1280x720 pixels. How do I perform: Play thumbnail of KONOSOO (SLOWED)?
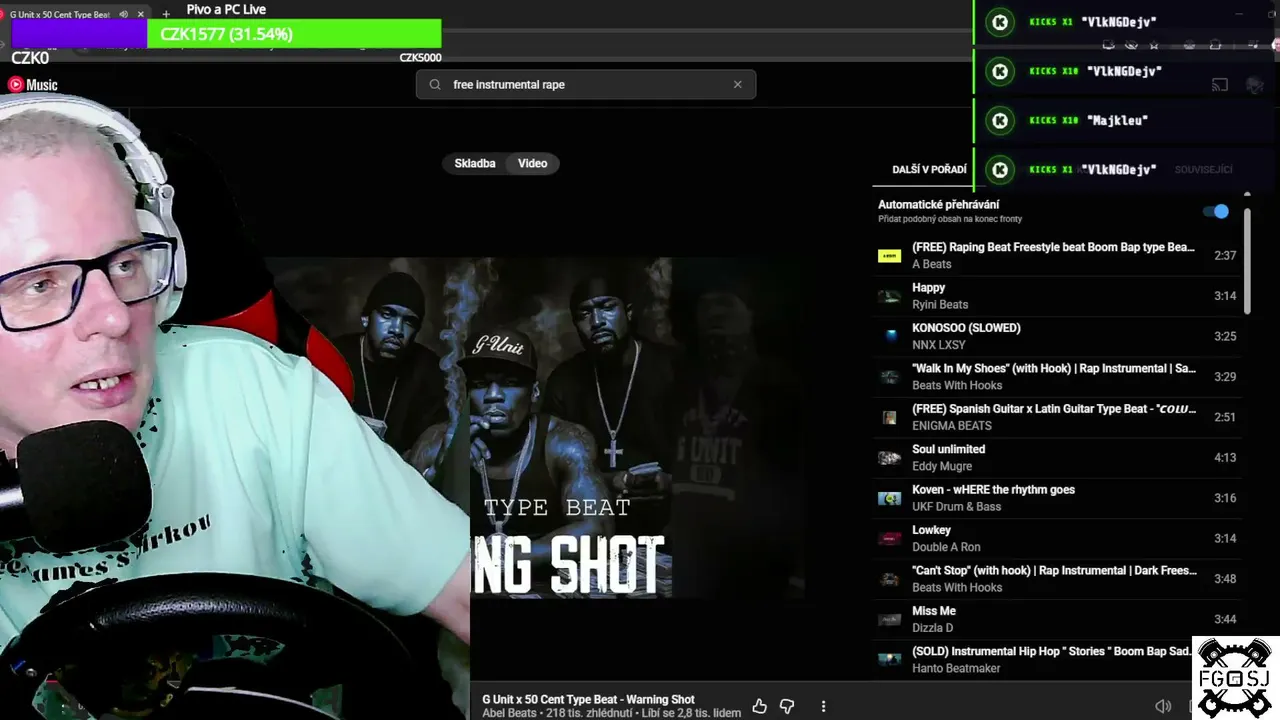click(x=889, y=336)
